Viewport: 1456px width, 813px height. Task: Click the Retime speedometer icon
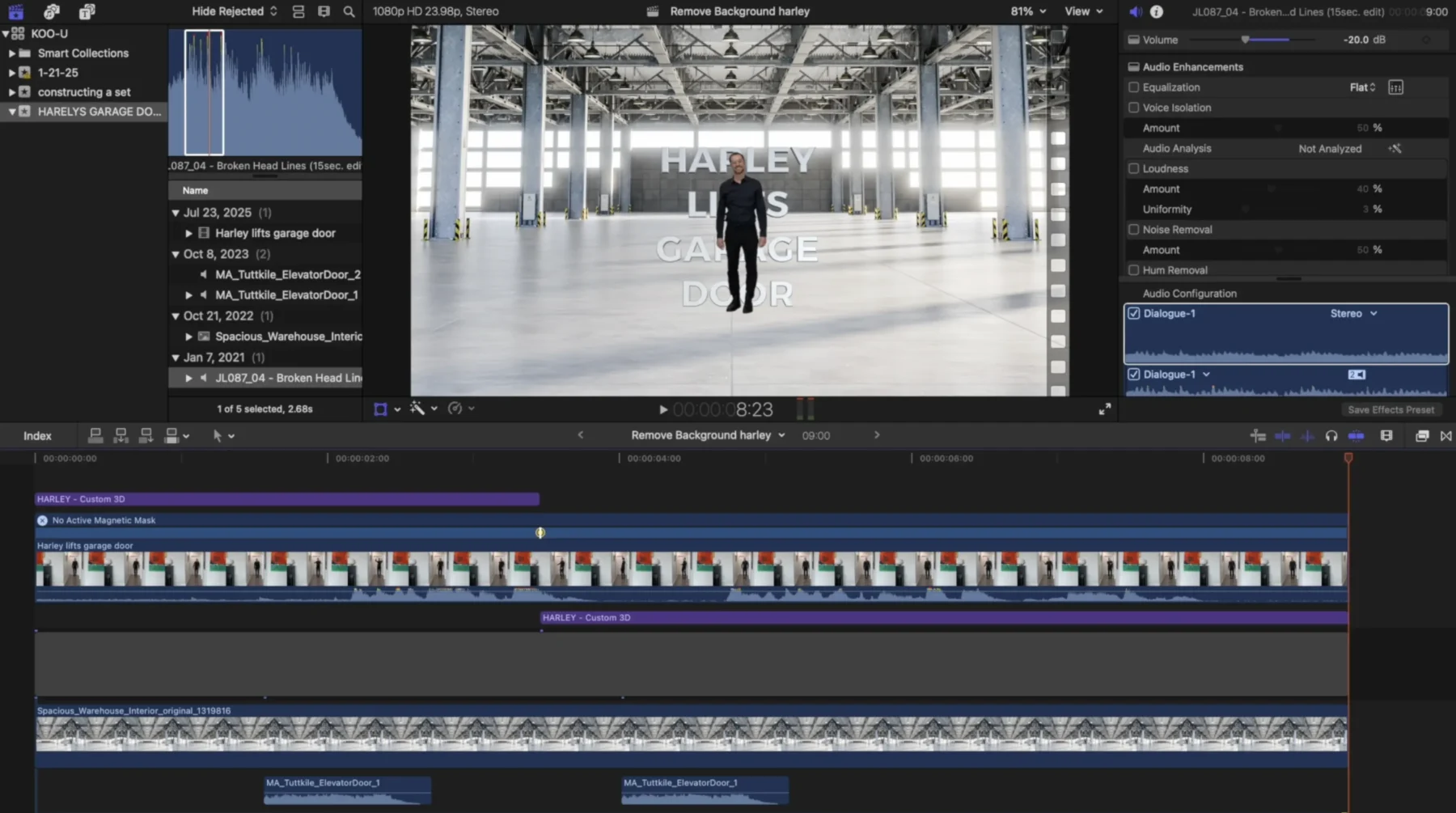(x=455, y=409)
